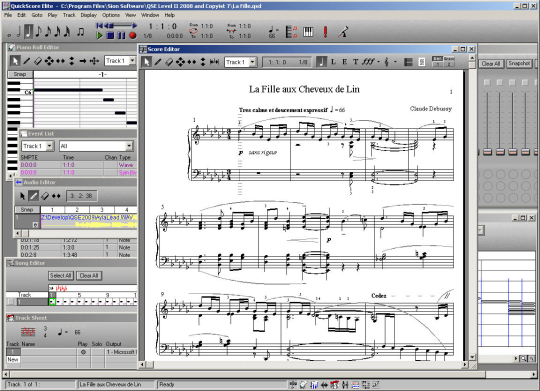Toggle the Snap button in the Piano Roll Editor
The height and width of the screenshot is (391, 540).
tap(20, 74)
